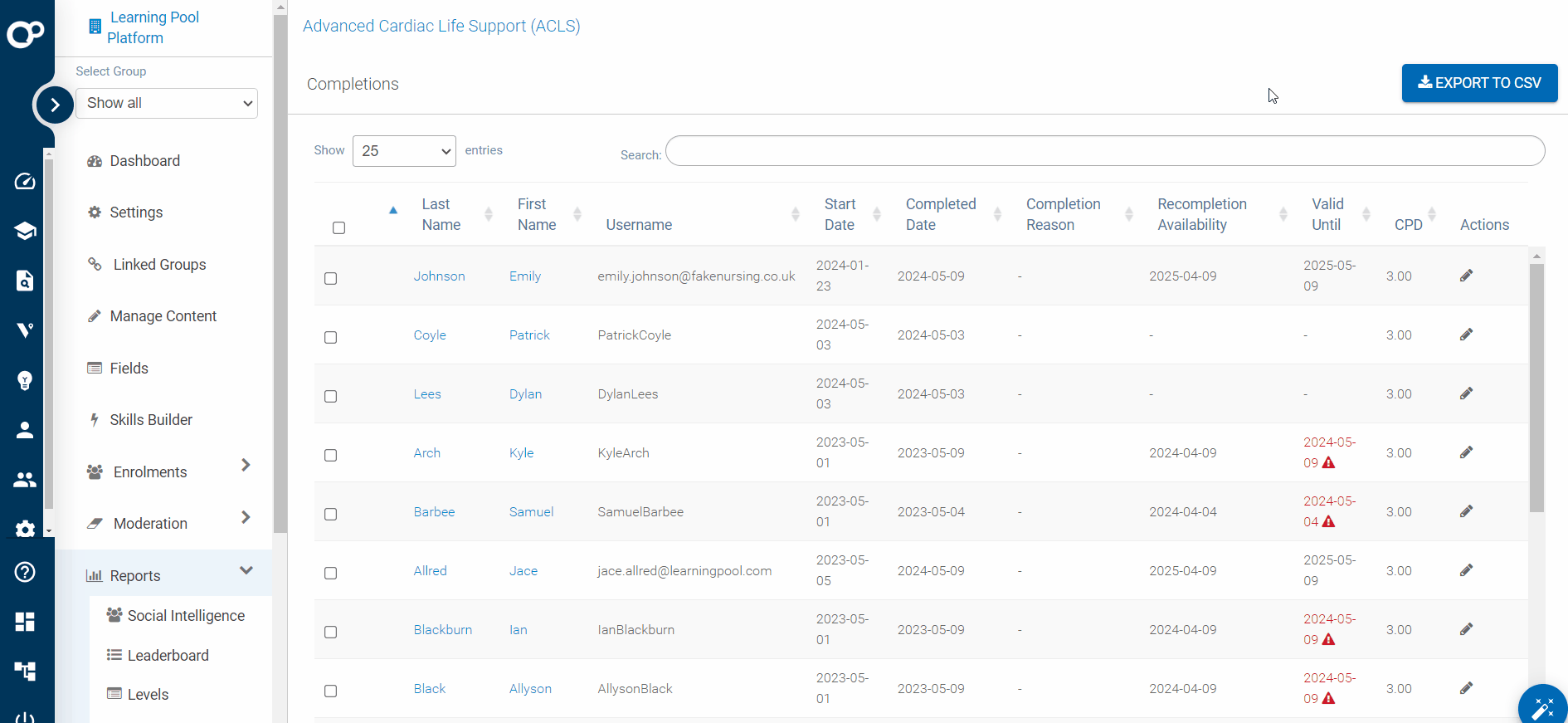
Task: Click the Export to CSV button
Action: pyautogui.click(x=1479, y=83)
